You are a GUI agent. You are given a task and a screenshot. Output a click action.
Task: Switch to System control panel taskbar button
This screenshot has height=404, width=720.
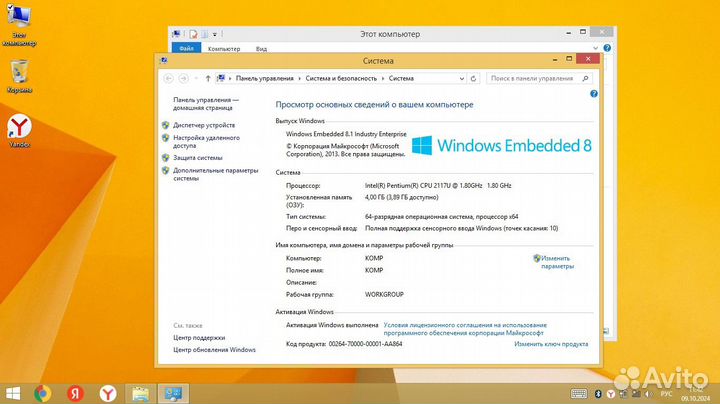[x=174, y=393]
